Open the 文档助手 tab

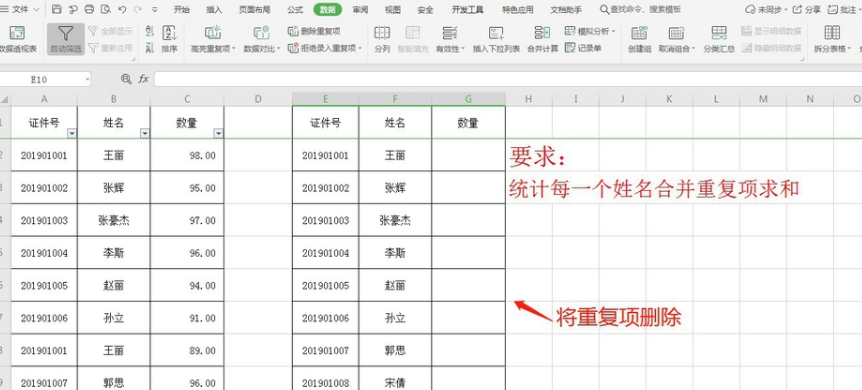pos(566,9)
